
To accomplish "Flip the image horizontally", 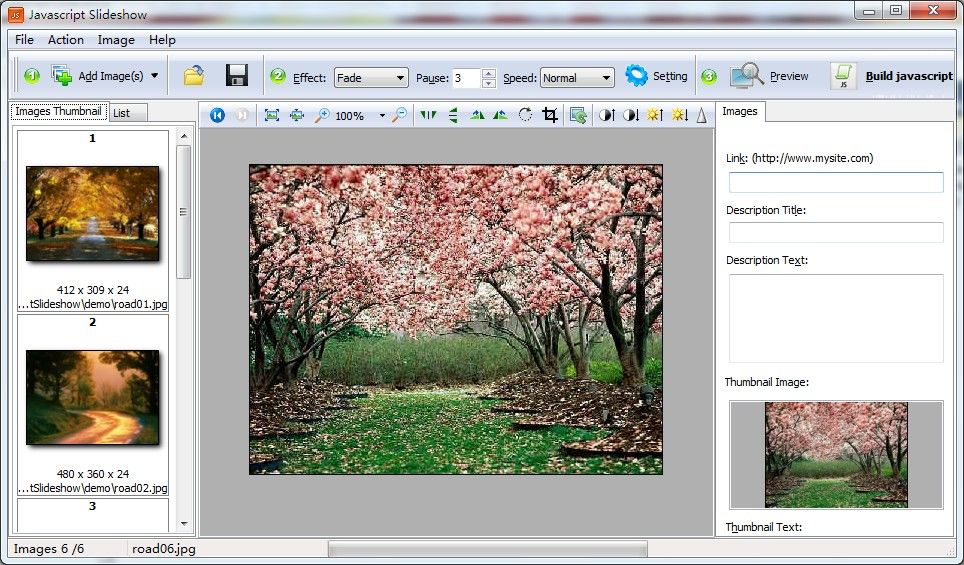I will [429, 115].
